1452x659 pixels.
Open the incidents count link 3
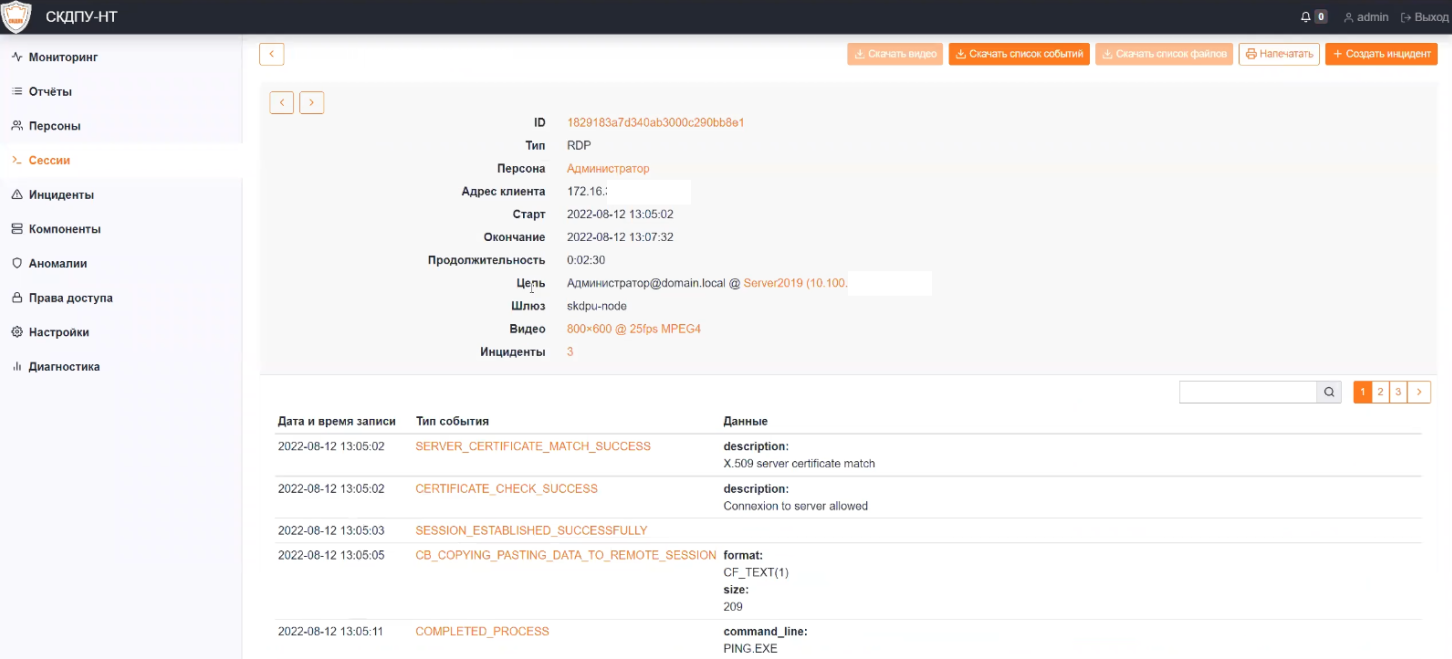570,352
